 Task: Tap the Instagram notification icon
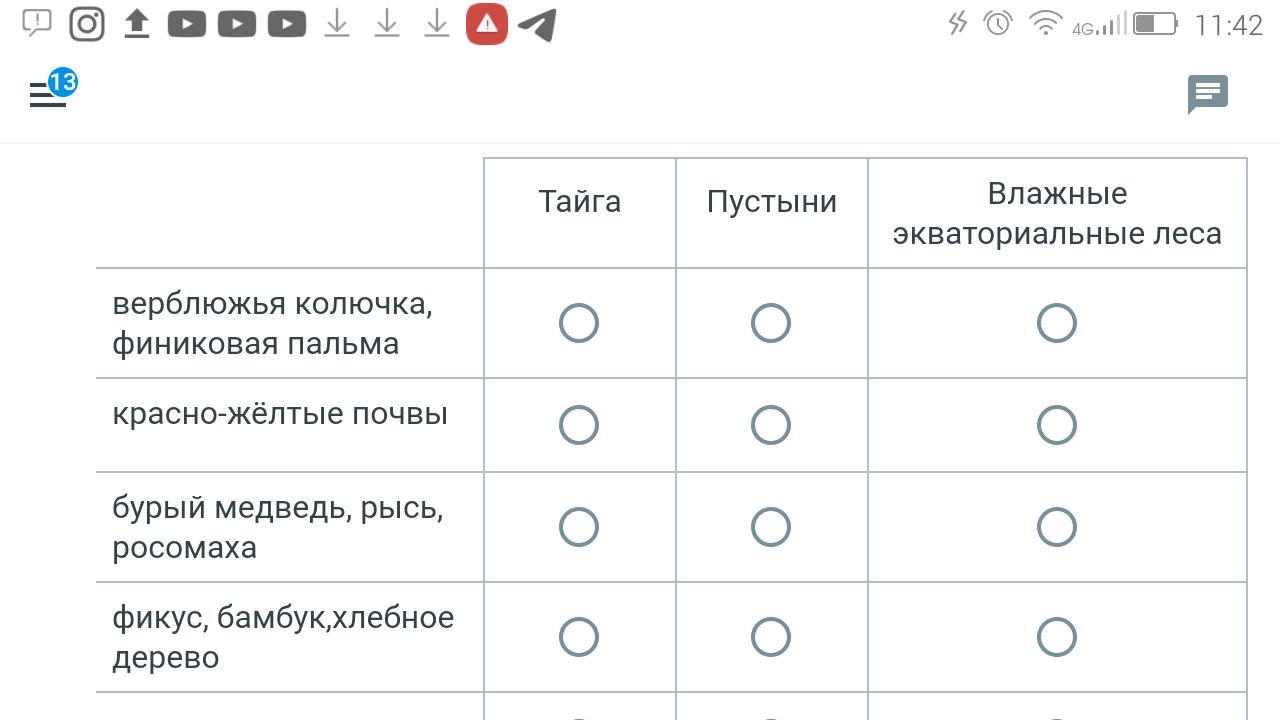87,24
